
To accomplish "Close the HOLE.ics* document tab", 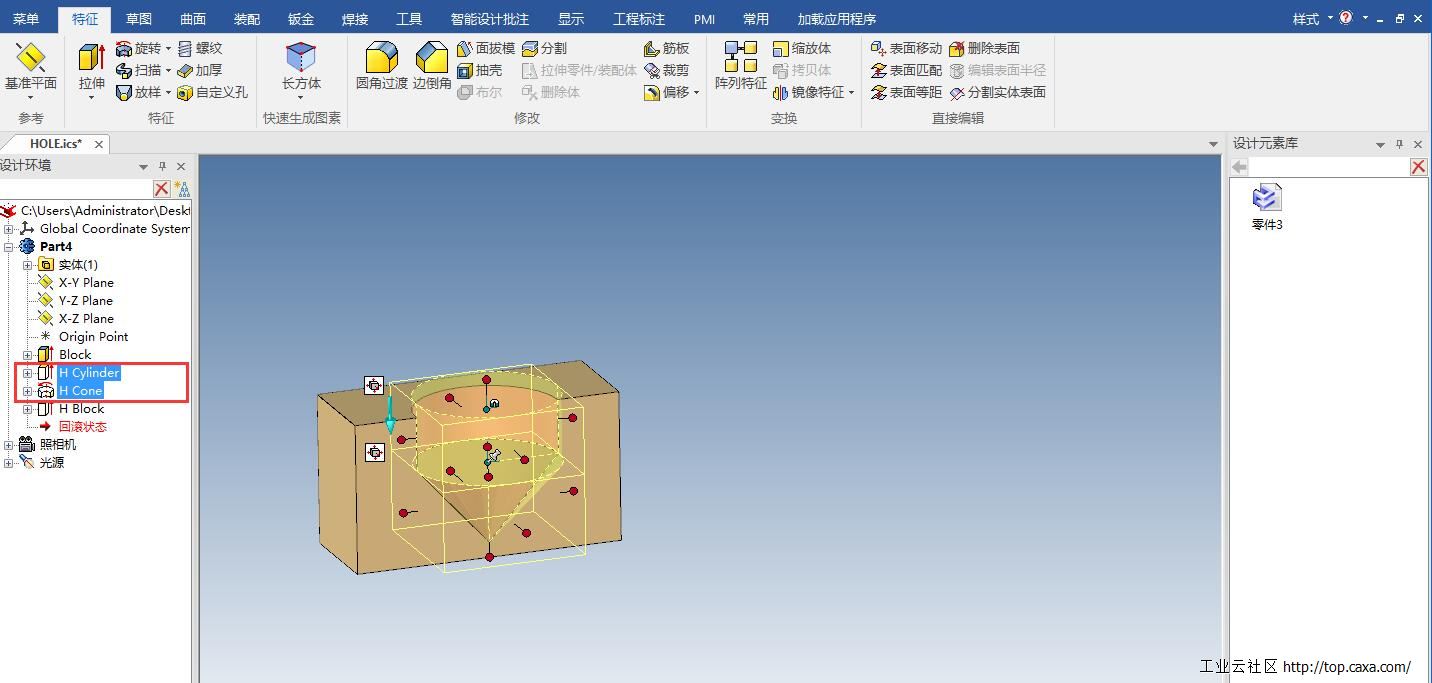I will click(99, 145).
